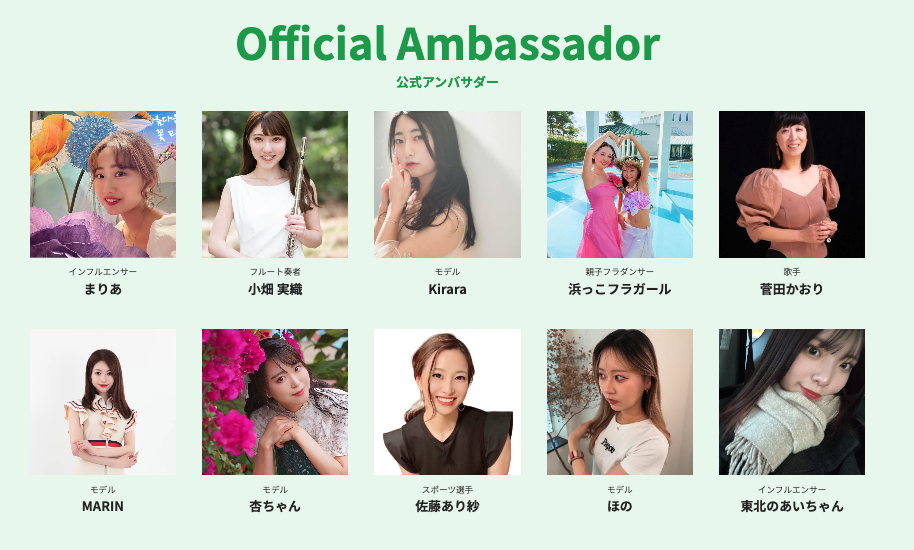Click the Official Ambassador heading
Viewport: 914px width, 550px height.
(448, 44)
